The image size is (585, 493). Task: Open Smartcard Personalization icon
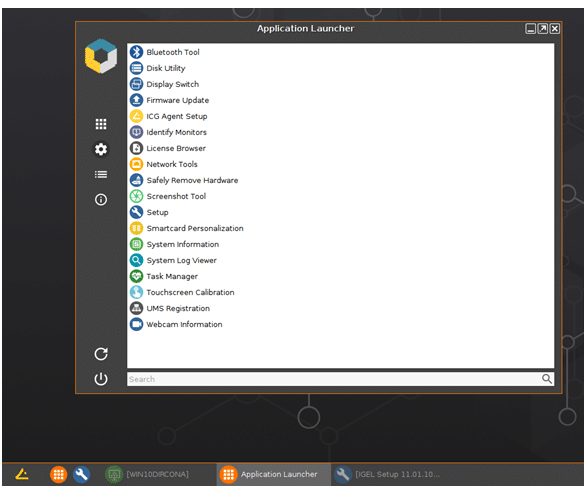tap(136, 228)
